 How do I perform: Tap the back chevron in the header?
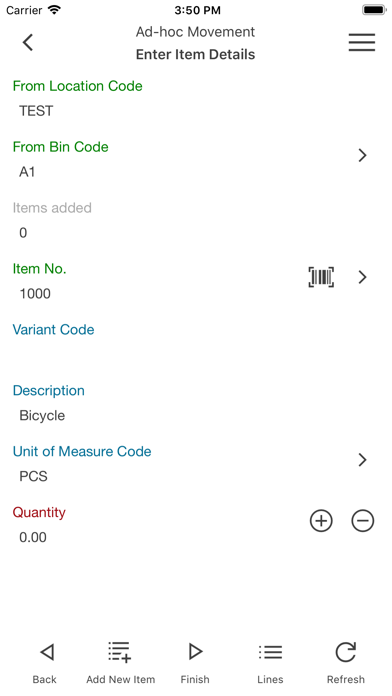tap(28, 43)
